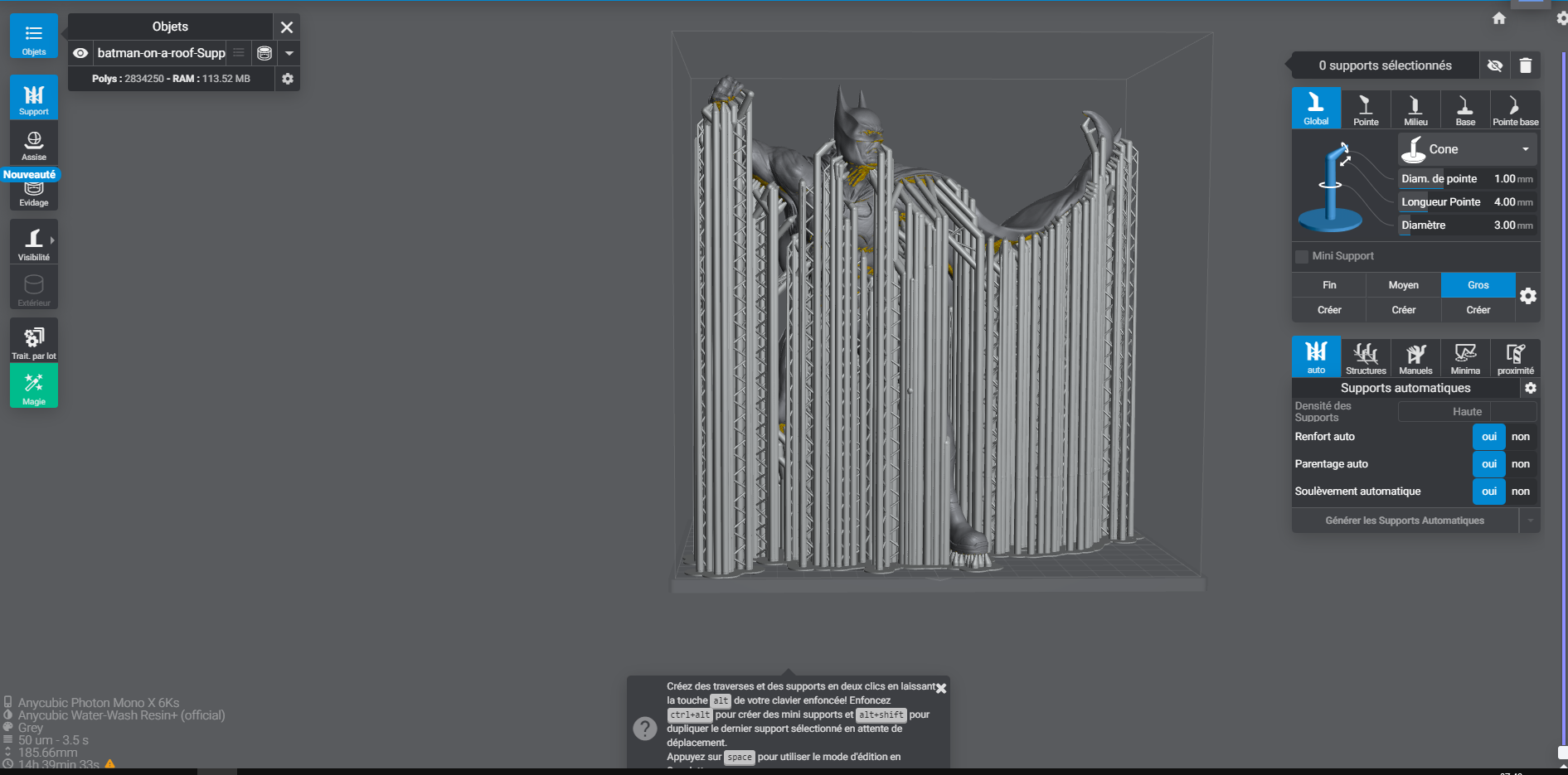The image size is (1568, 775).
Task: Switch to the Base support tab
Action: [x=1465, y=109]
